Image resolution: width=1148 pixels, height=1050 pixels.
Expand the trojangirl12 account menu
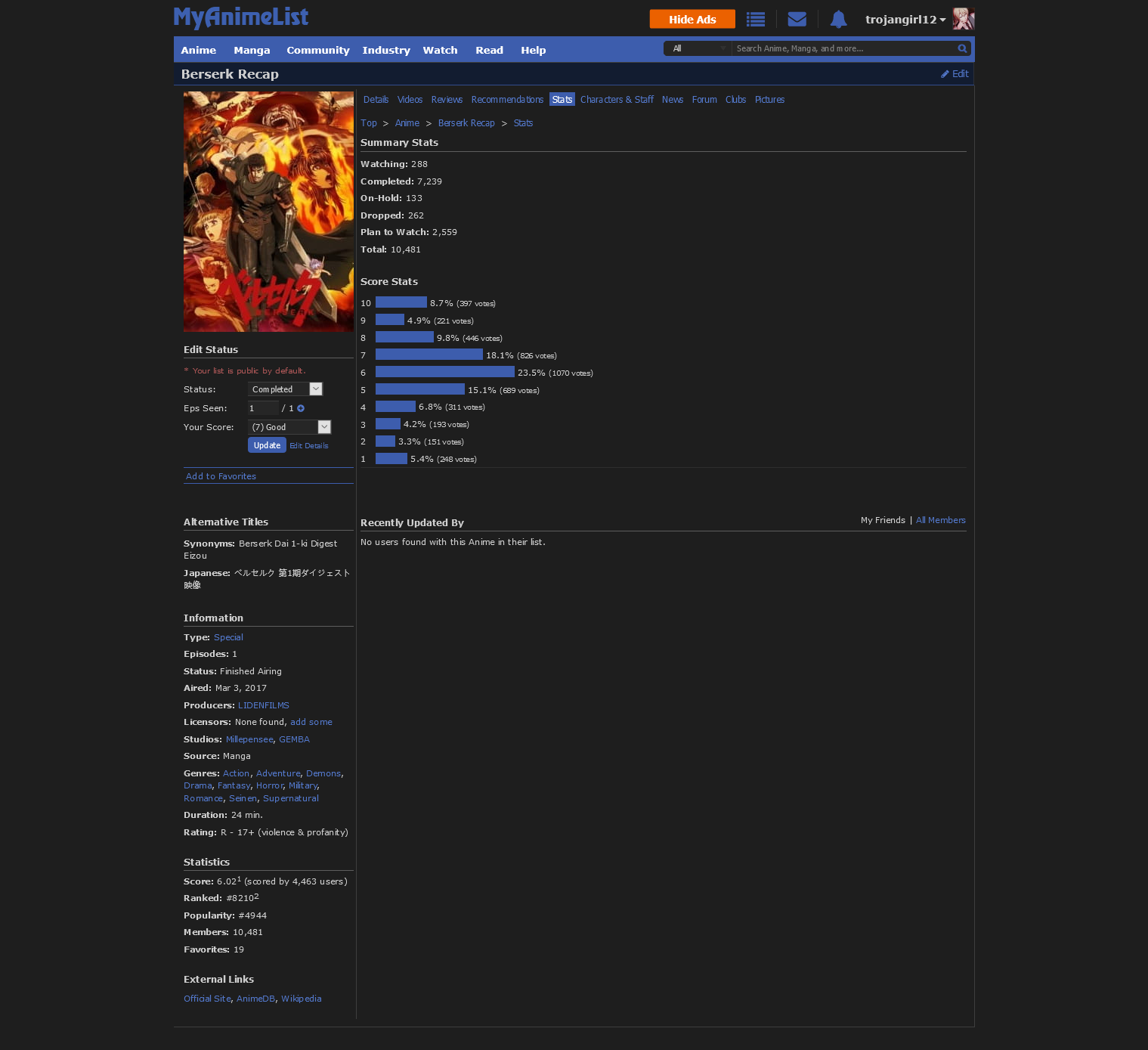pos(905,20)
